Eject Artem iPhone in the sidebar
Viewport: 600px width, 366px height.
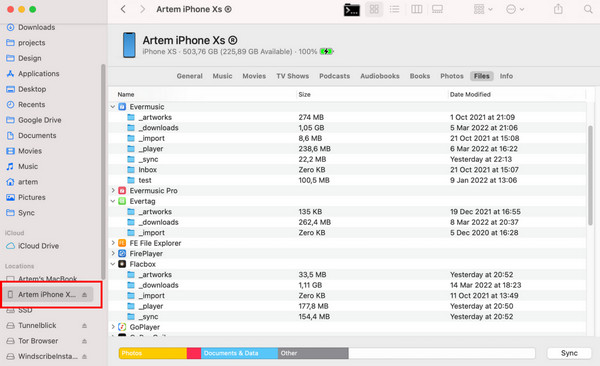tap(84, 294)
